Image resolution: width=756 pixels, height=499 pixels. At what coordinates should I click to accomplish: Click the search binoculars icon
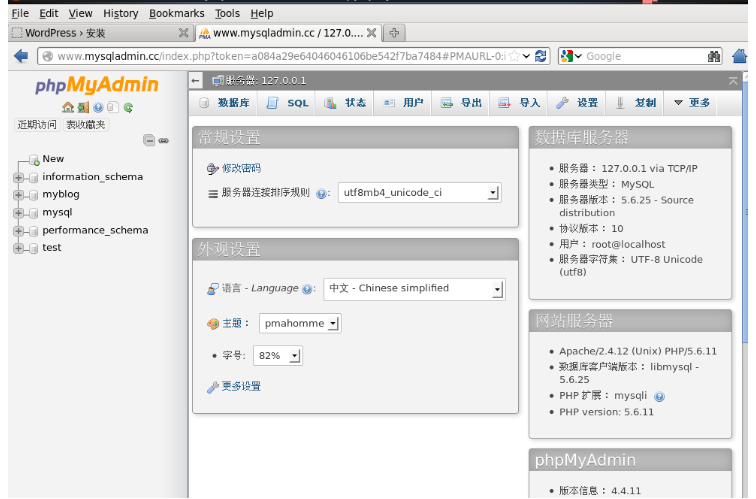[x=714, y=56]
